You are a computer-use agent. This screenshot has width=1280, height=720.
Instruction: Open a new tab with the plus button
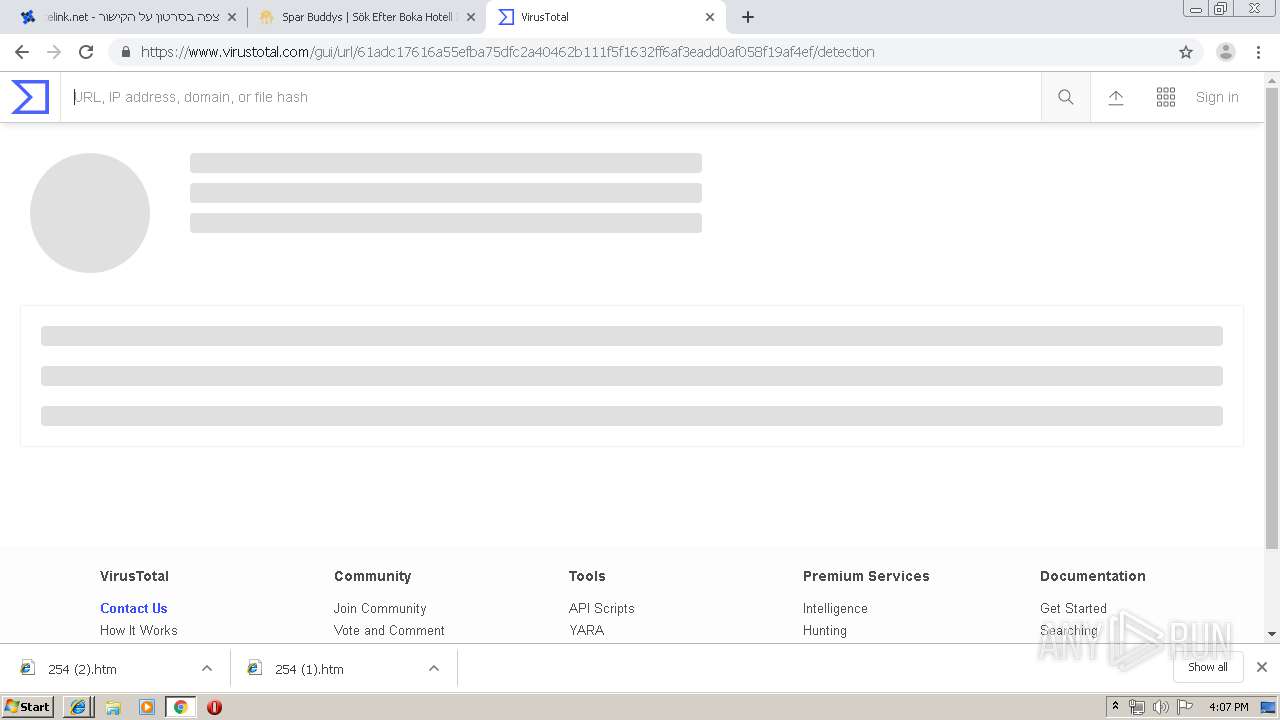click(x=748, y=17)
